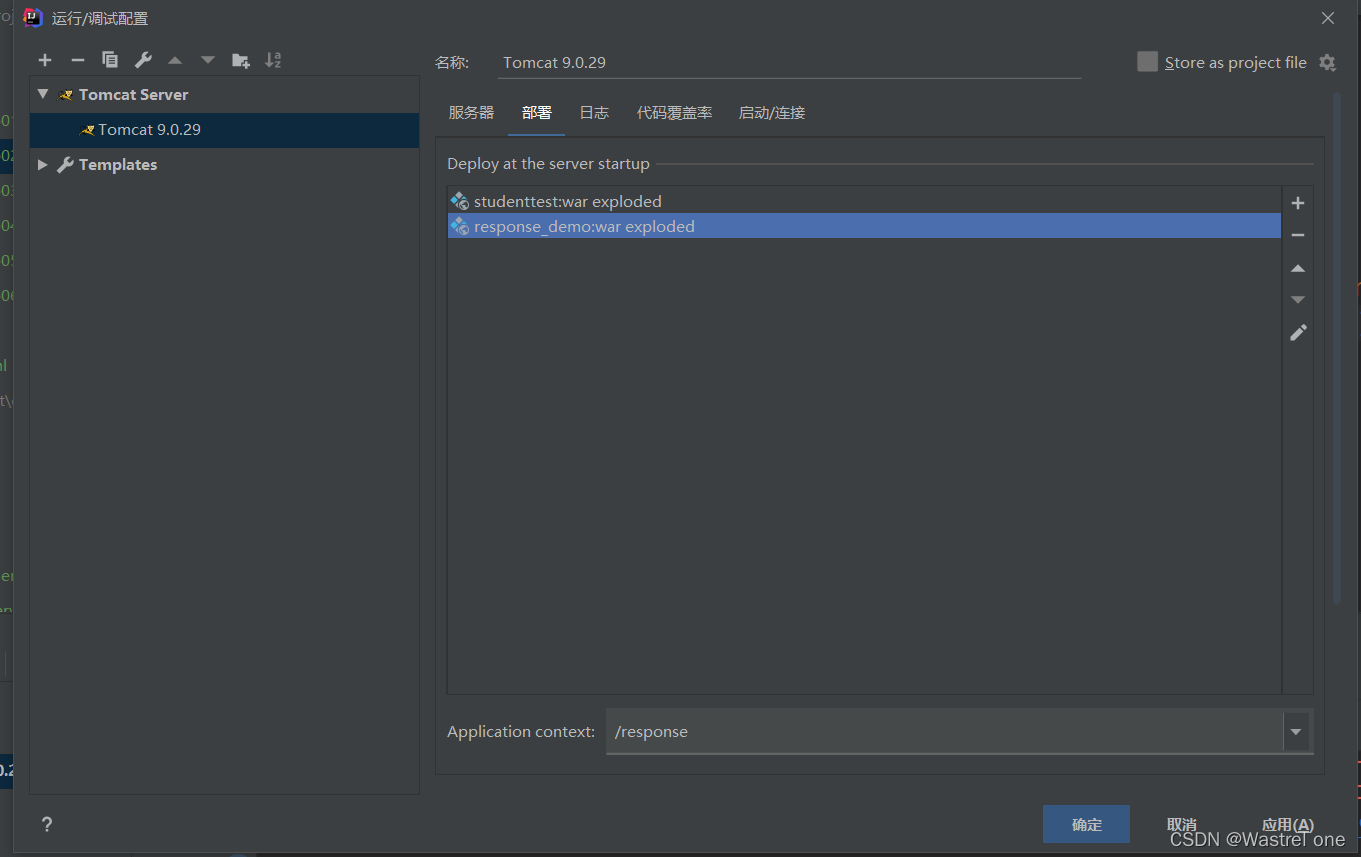Switch to the 服务器 tab
The width and height of the screenshot is (1361, 857).
[x=471, y=113]
